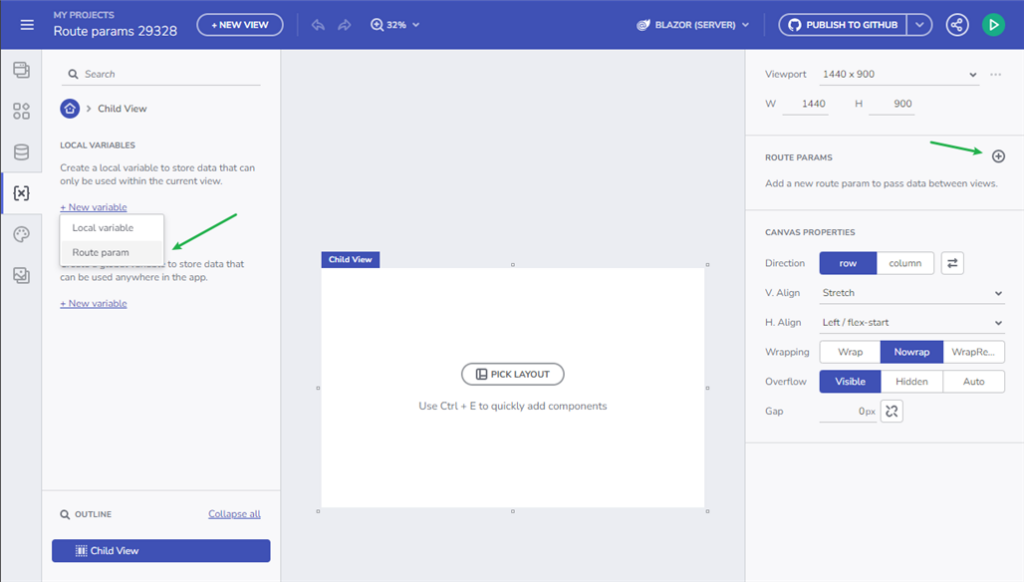This screenshot has width=1024, height=582.
Task: Click the Share icon in top bar
Action: [x=956, y=24]
